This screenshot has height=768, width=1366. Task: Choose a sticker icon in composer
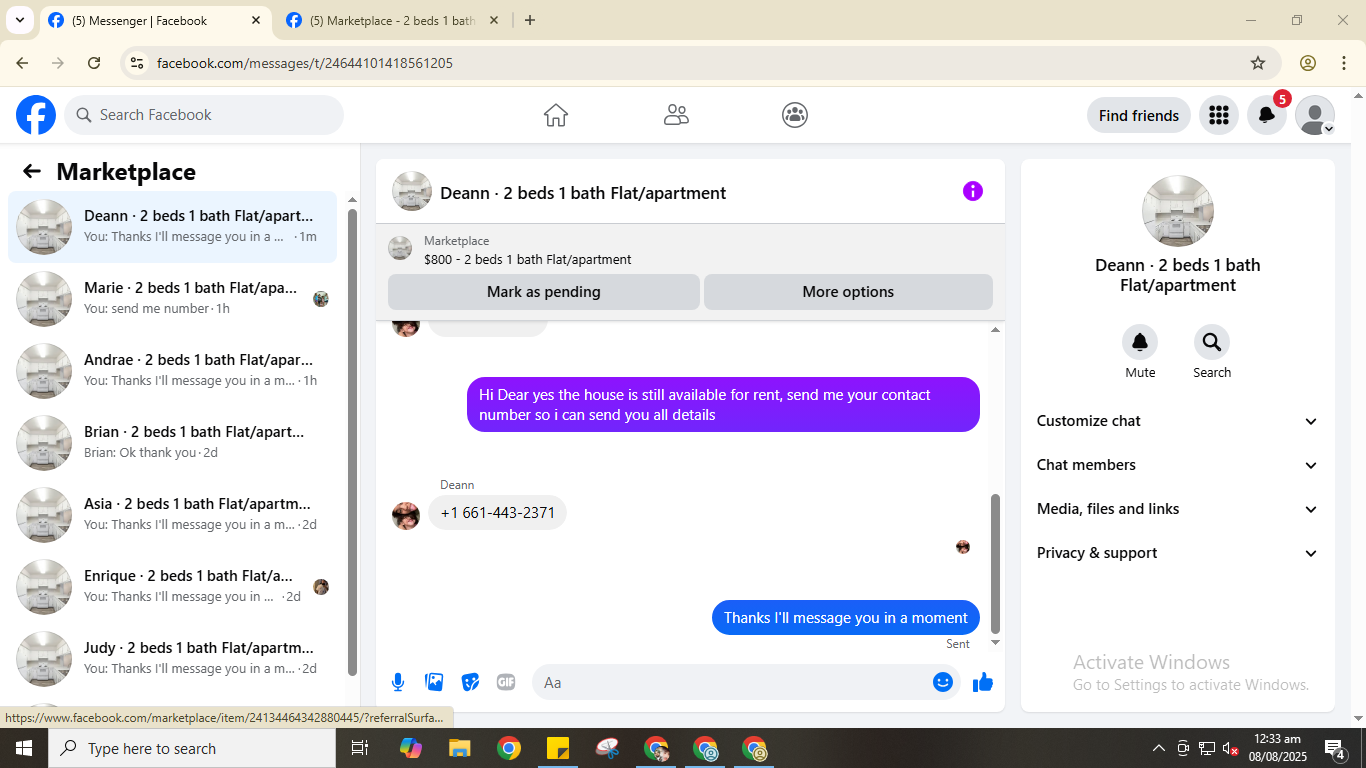470,682
